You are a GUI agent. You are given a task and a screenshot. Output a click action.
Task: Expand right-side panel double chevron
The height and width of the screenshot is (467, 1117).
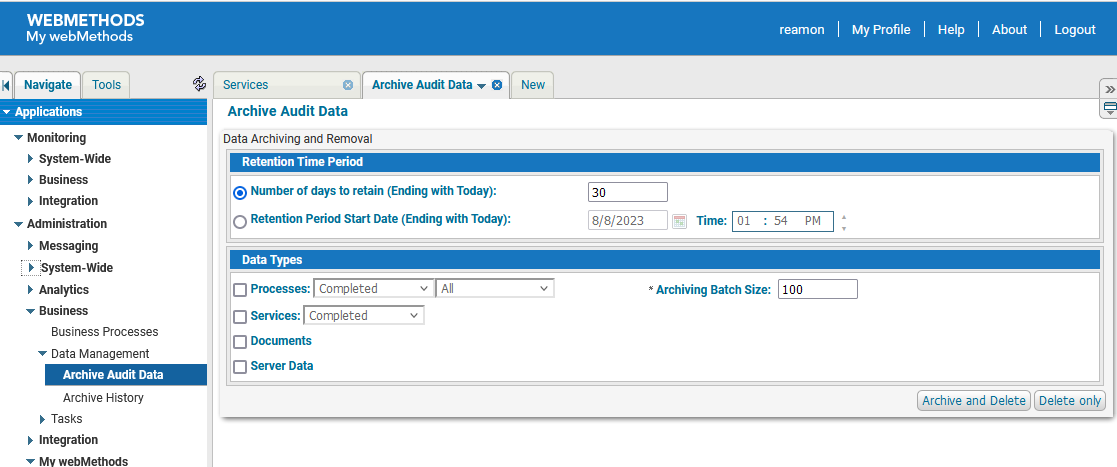pos(1109,89)
